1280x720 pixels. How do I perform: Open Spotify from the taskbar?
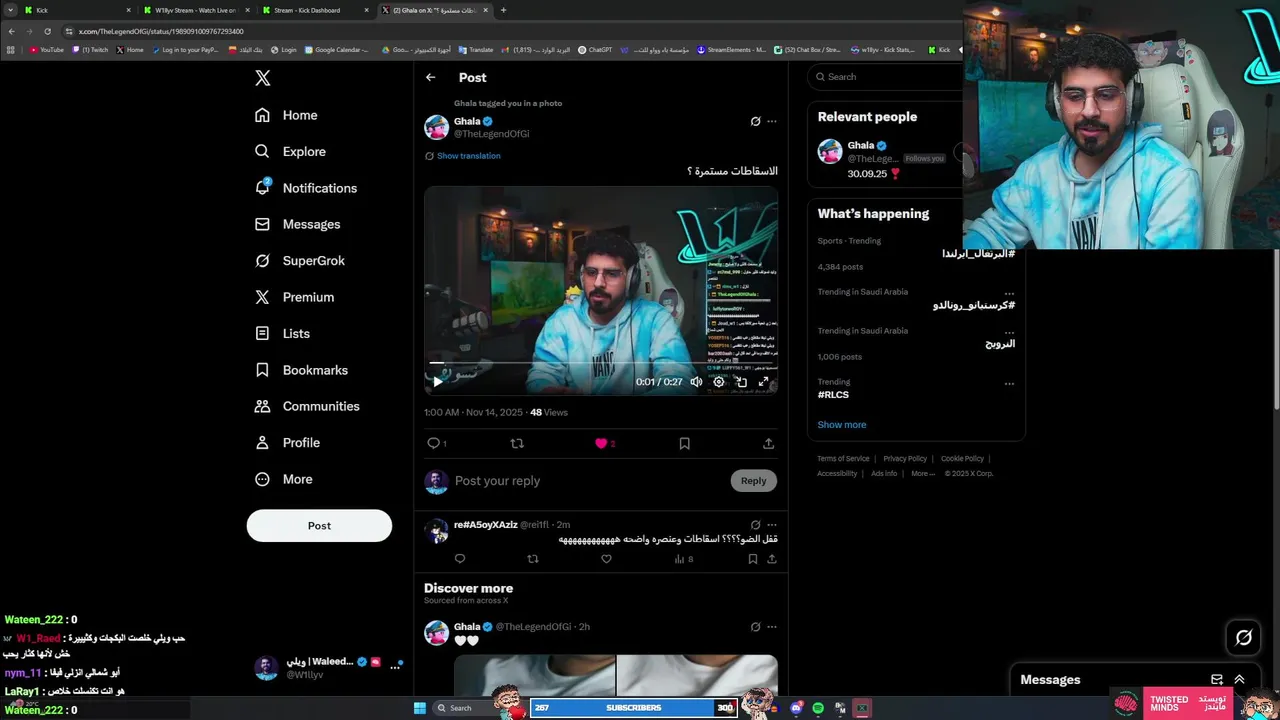818,708
